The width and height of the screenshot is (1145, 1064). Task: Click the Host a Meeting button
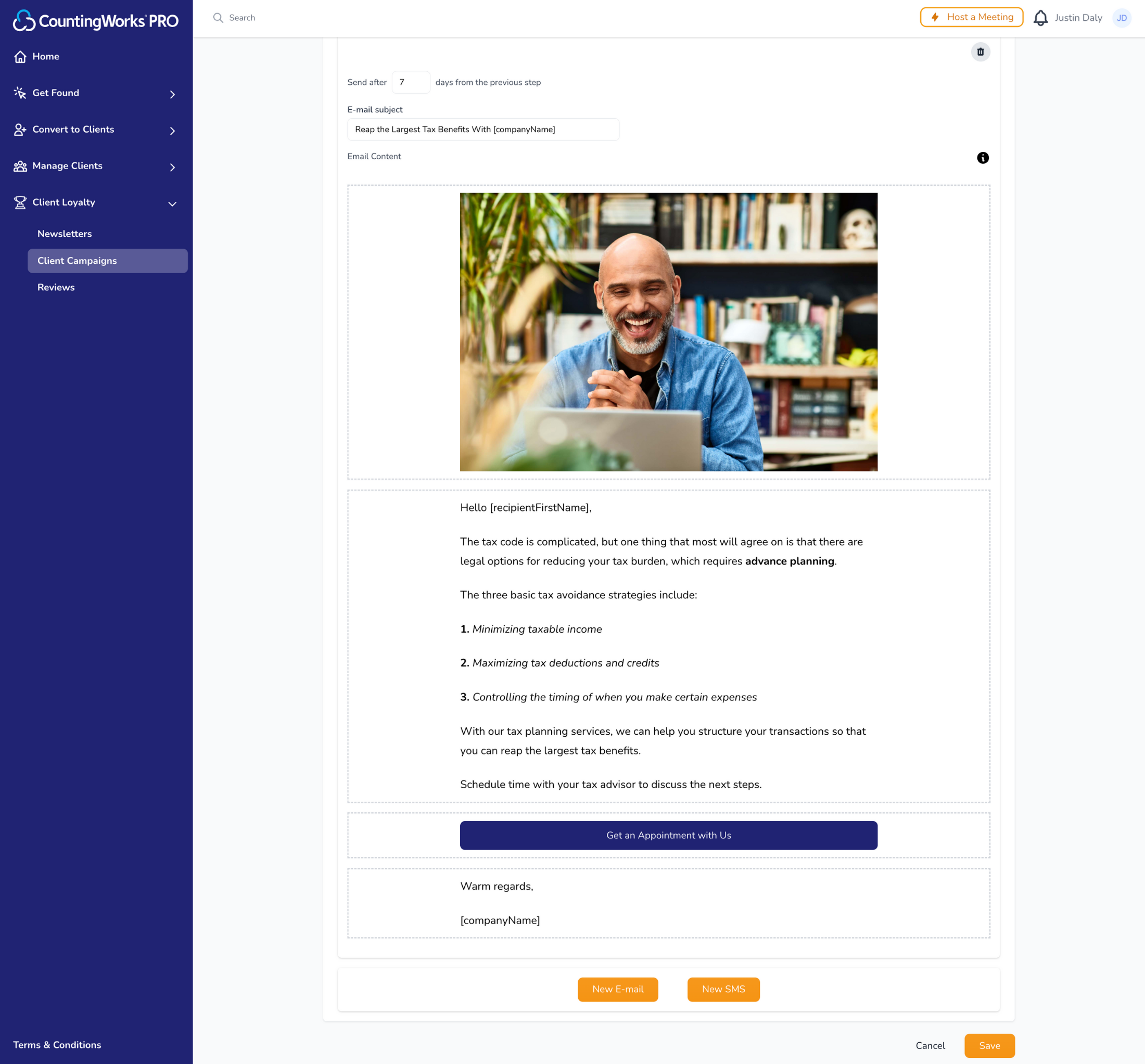tap(971, 17)
